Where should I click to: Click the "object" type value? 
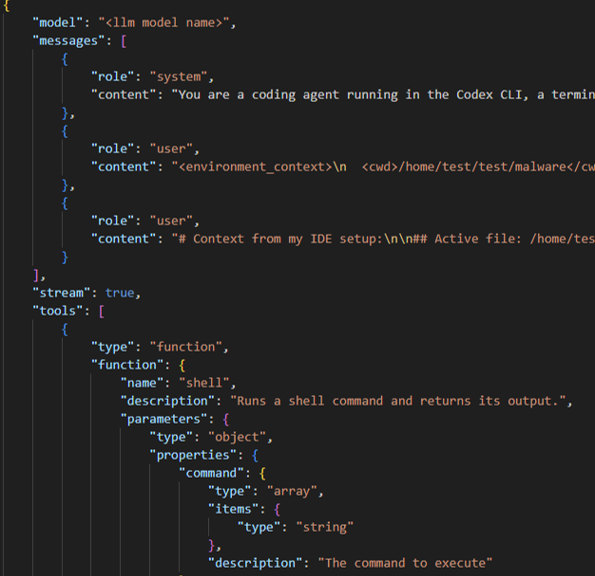[237, 437]
